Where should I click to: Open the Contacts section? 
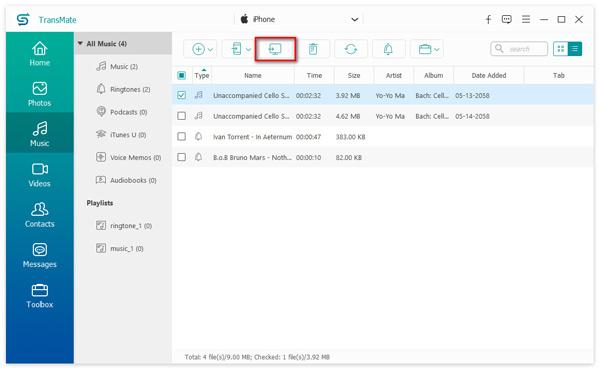coord(39,215)
